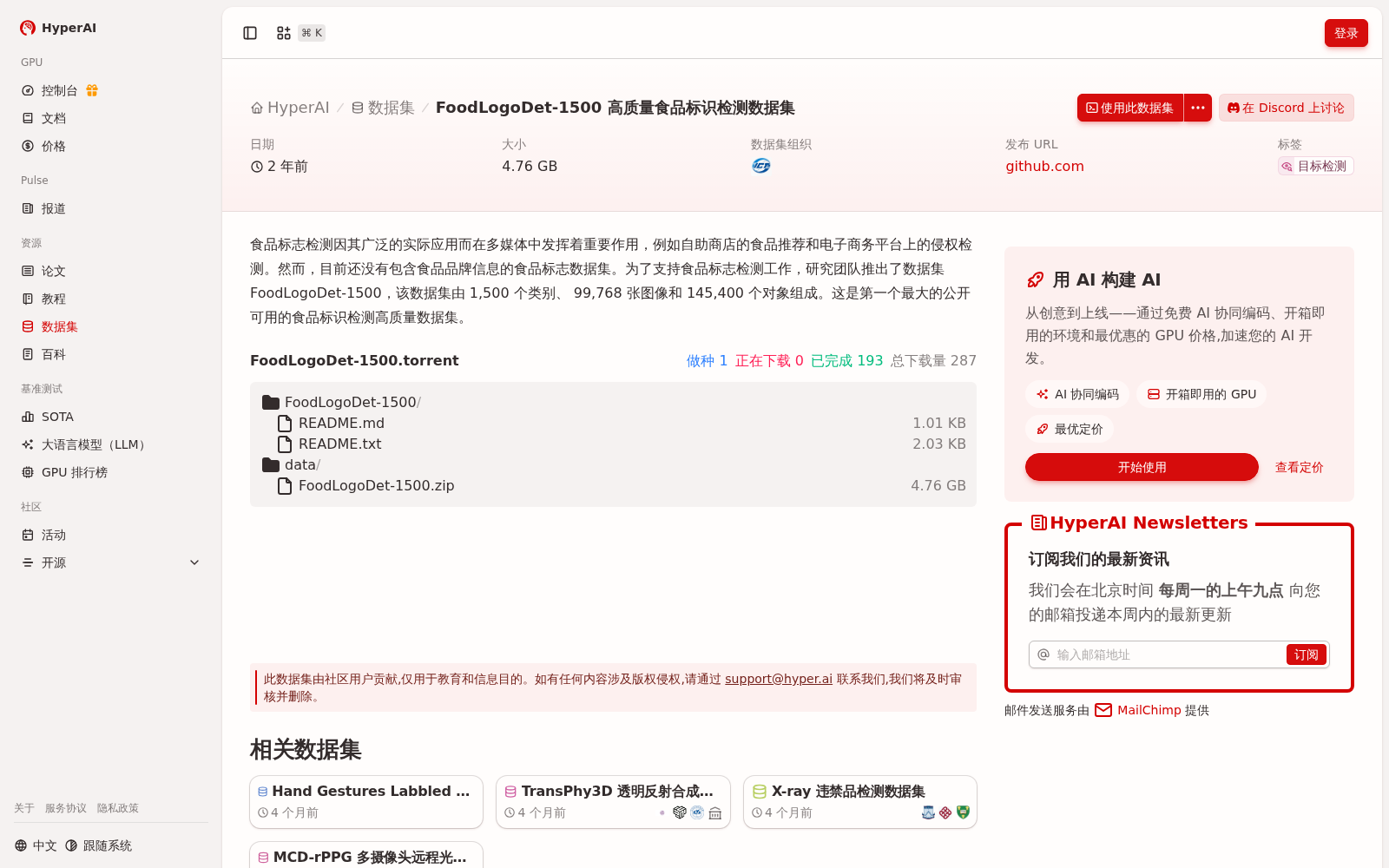Click the gift icon next to 控制台
Screen dimensions: 1389x868
tap(92, 90)
